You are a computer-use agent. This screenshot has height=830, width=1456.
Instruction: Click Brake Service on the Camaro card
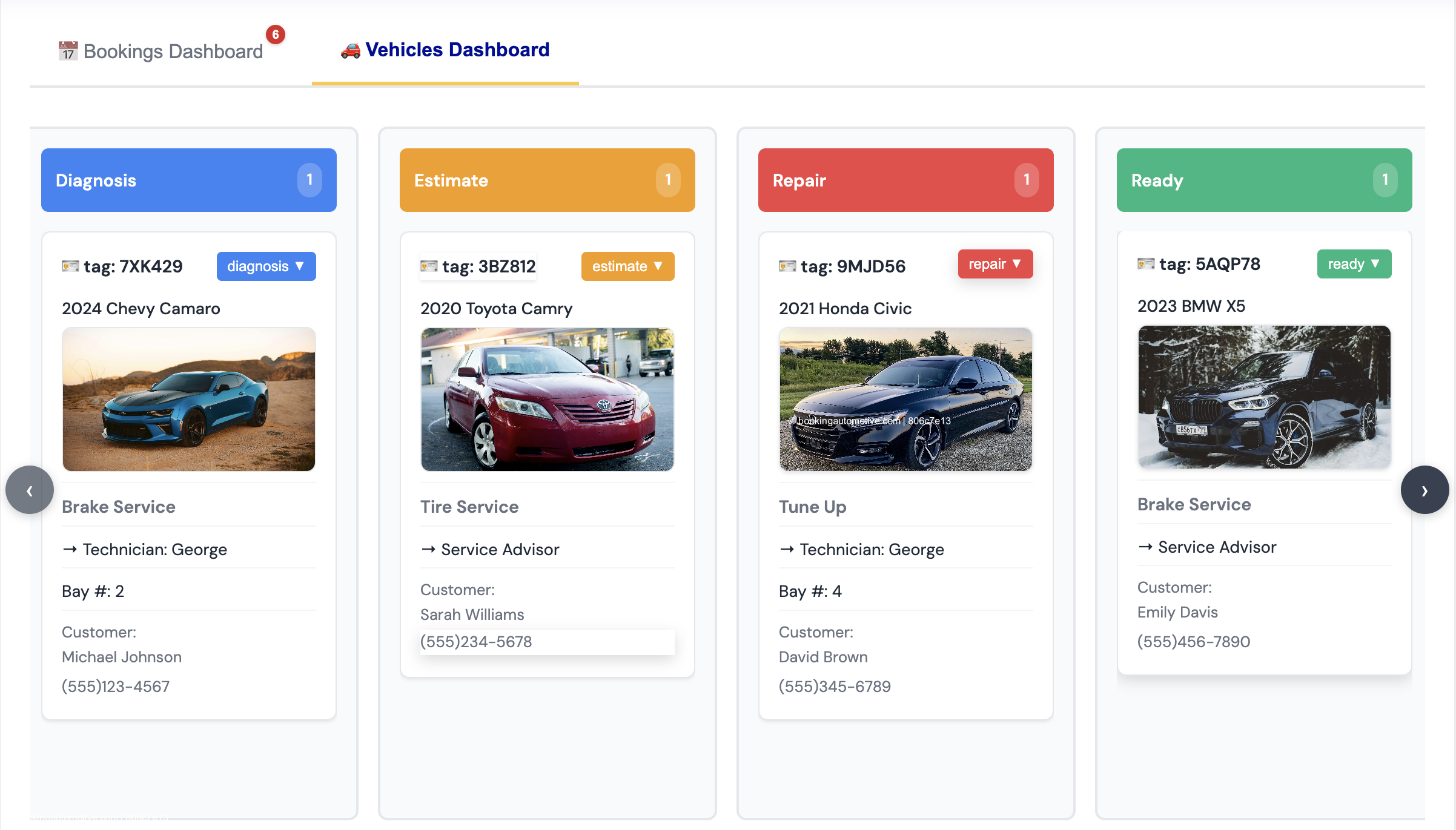coord(119,507)
